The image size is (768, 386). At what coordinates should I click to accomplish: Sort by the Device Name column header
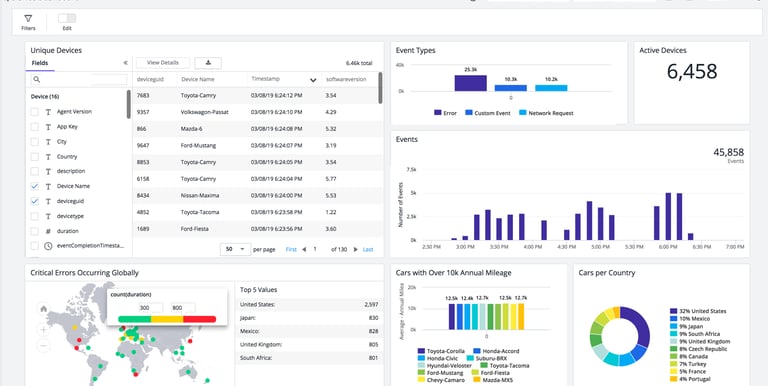point(198,79)
